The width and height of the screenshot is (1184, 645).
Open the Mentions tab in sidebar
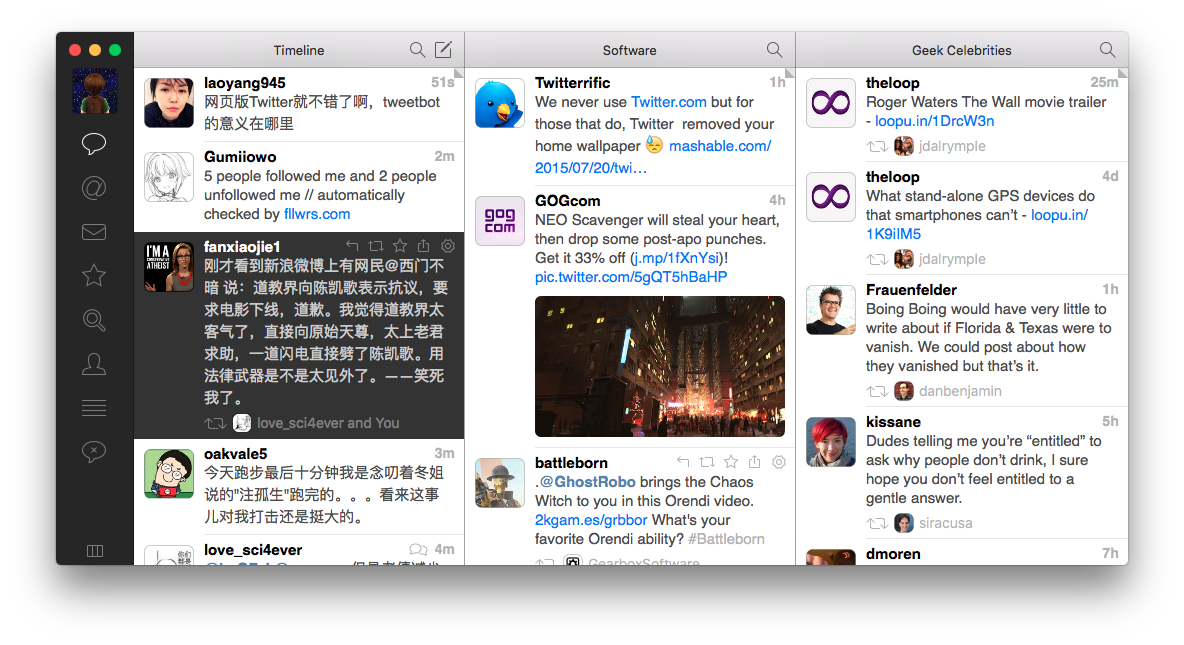94,187
